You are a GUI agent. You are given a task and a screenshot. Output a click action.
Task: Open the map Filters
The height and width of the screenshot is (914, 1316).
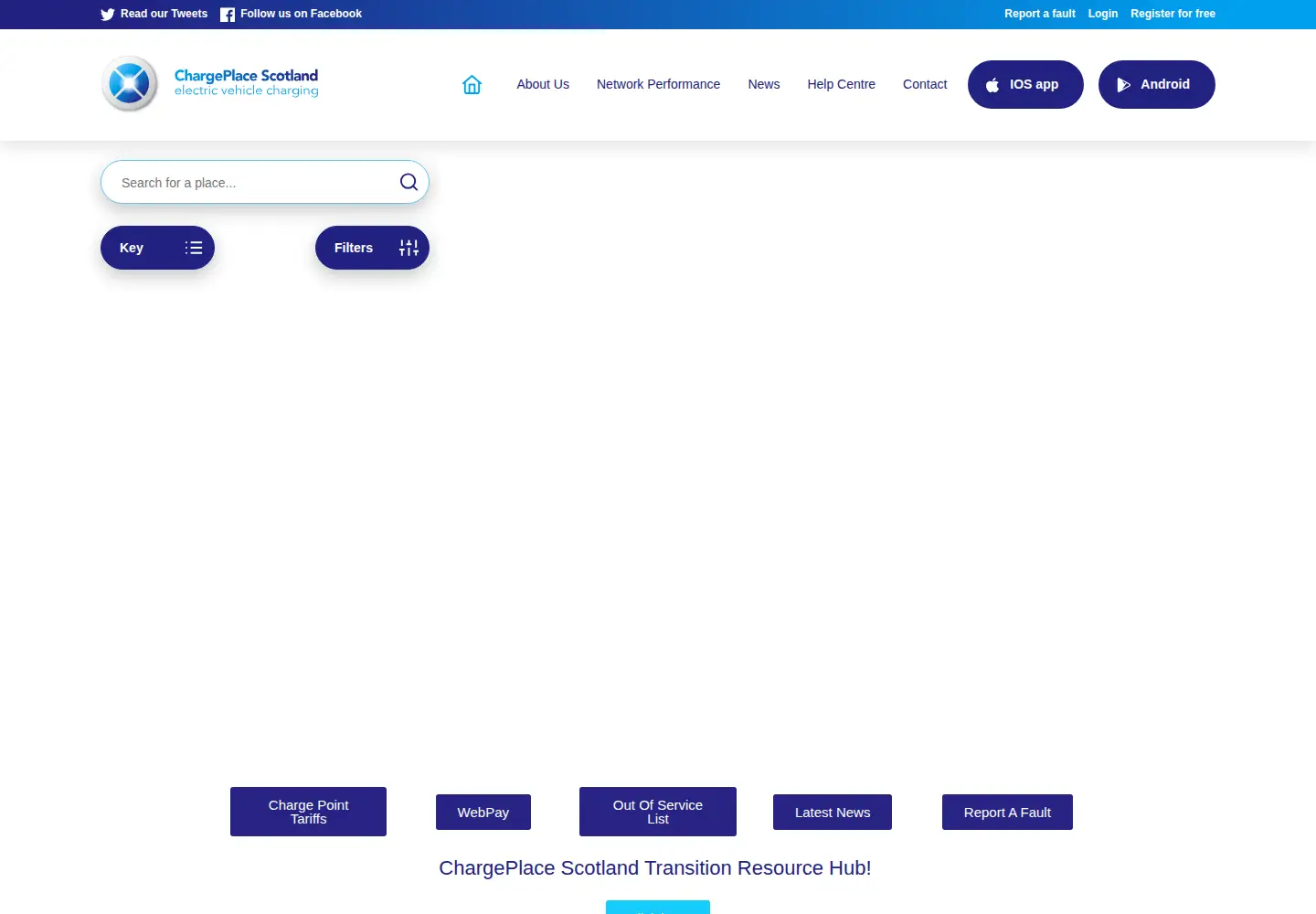click(x=372, y=248)
